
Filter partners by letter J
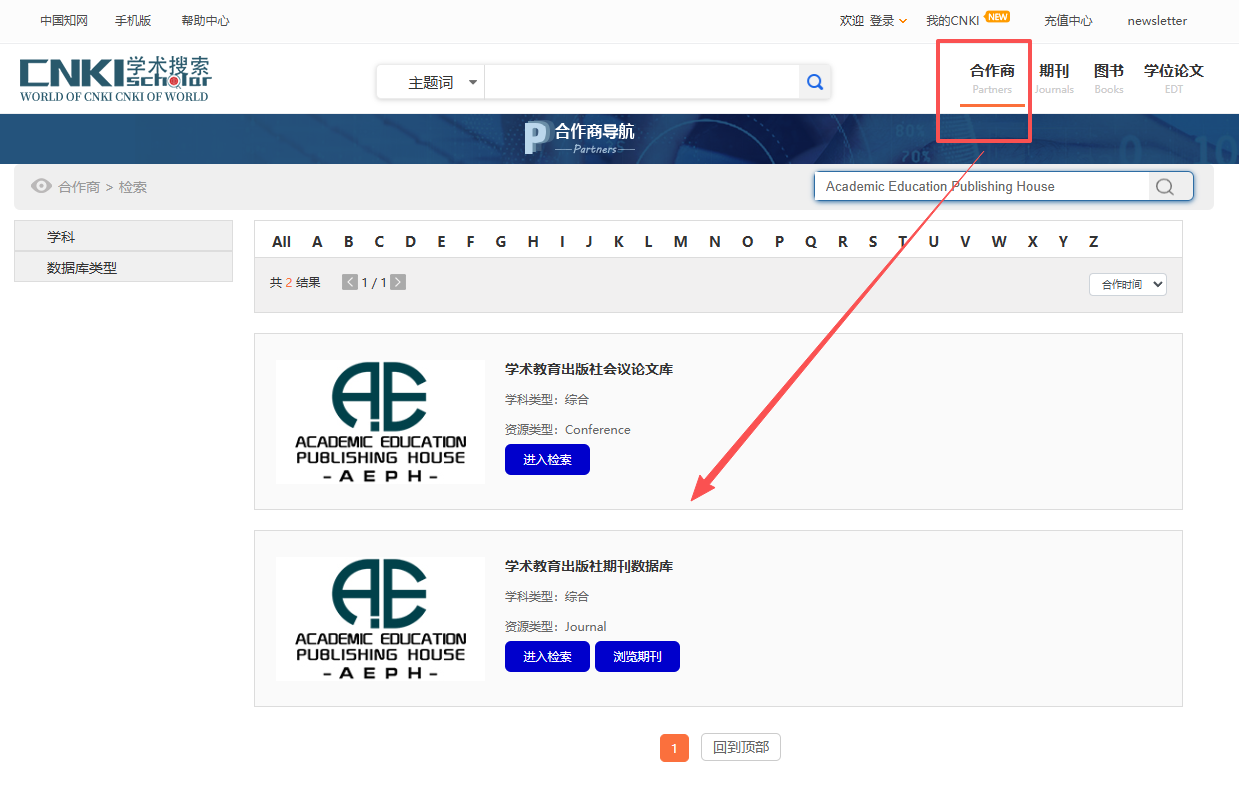(589, 241)
